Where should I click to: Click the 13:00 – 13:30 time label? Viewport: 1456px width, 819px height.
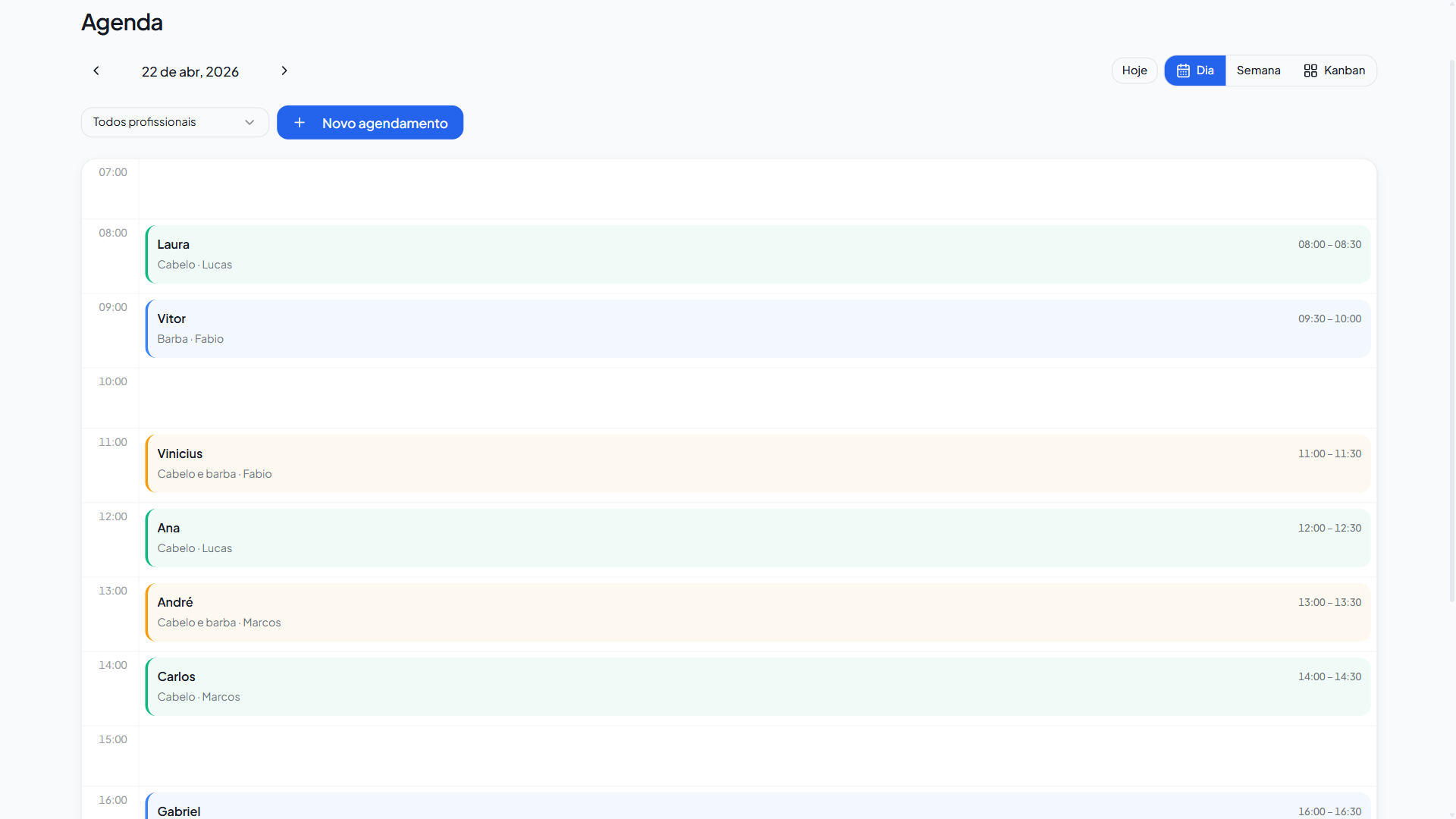point(1329,602)
